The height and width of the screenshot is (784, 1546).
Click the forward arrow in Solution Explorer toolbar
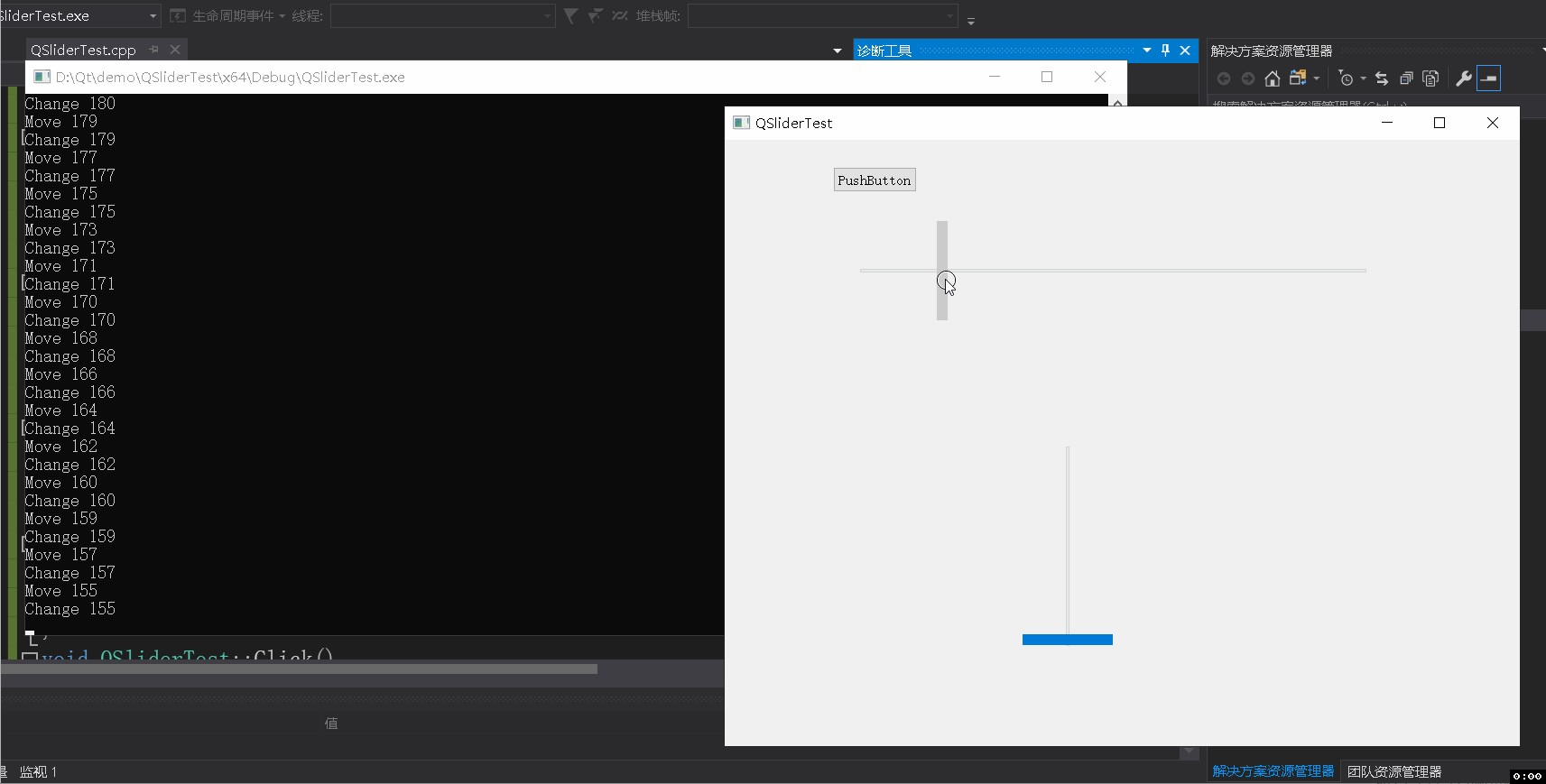point(1248,78)
